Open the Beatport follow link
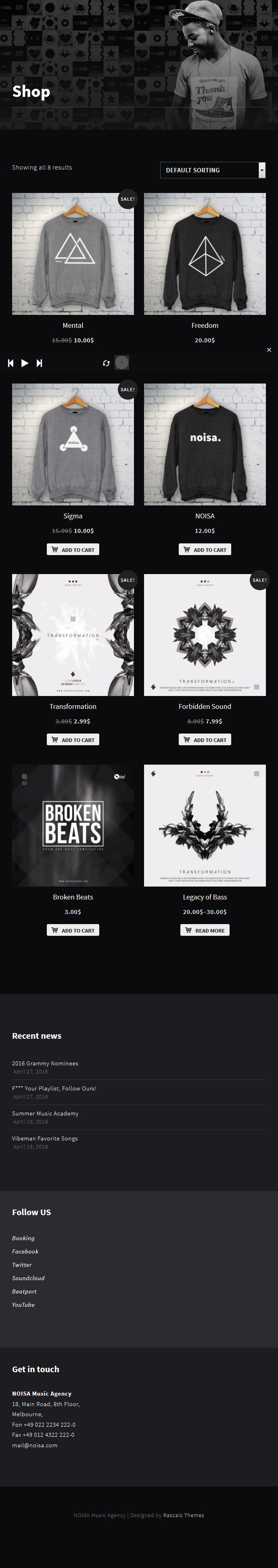The image size is (278, 1568). pos(24,1291)
